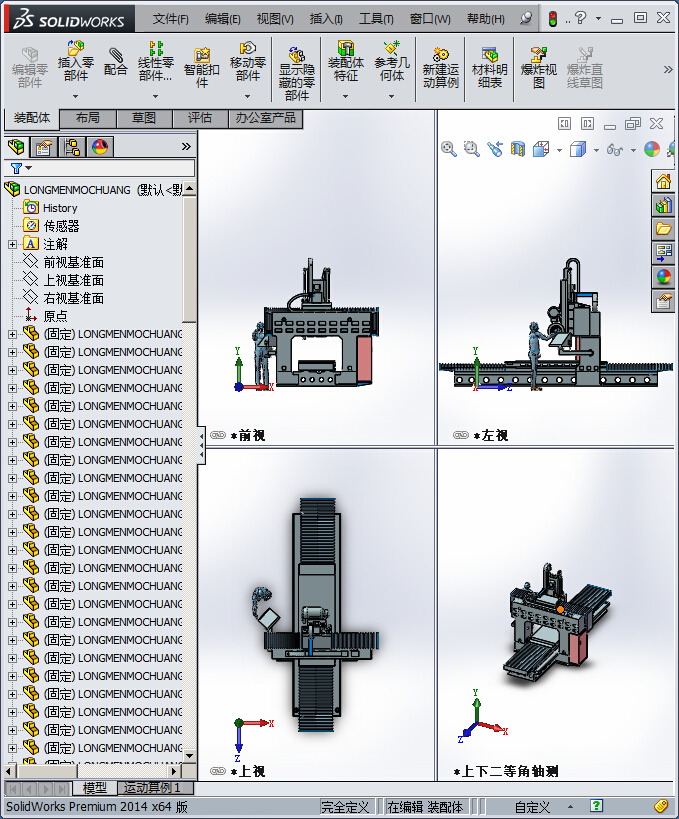Image resolution: width=679 pixels, height=819 pixels.
Task: Open Custom Properties task pane icon
Action: click(x=663, y=301)
